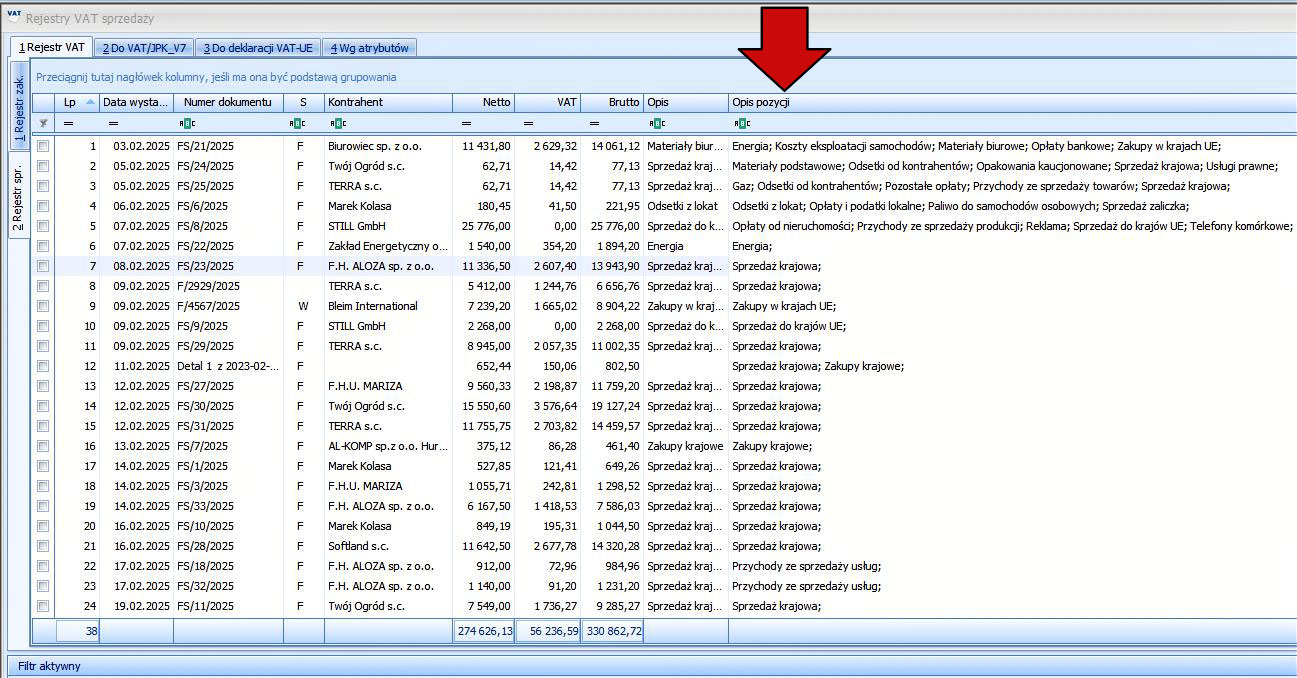This screenshot has width=1297, height=678.
Task: Open ABC operator icon in Opis pozycji filter
Action: coord(741,124)
